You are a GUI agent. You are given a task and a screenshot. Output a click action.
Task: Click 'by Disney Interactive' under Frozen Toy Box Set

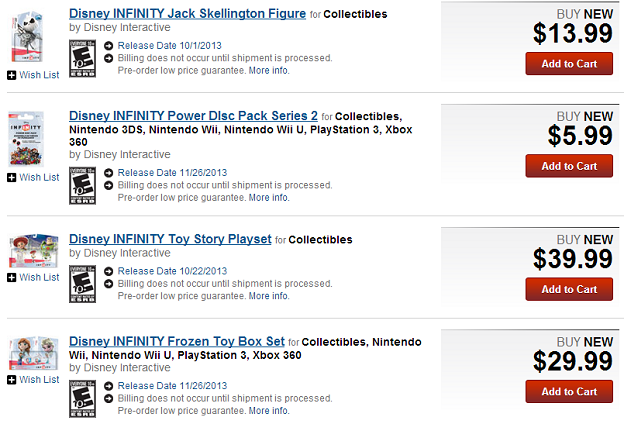pos(120,367)
